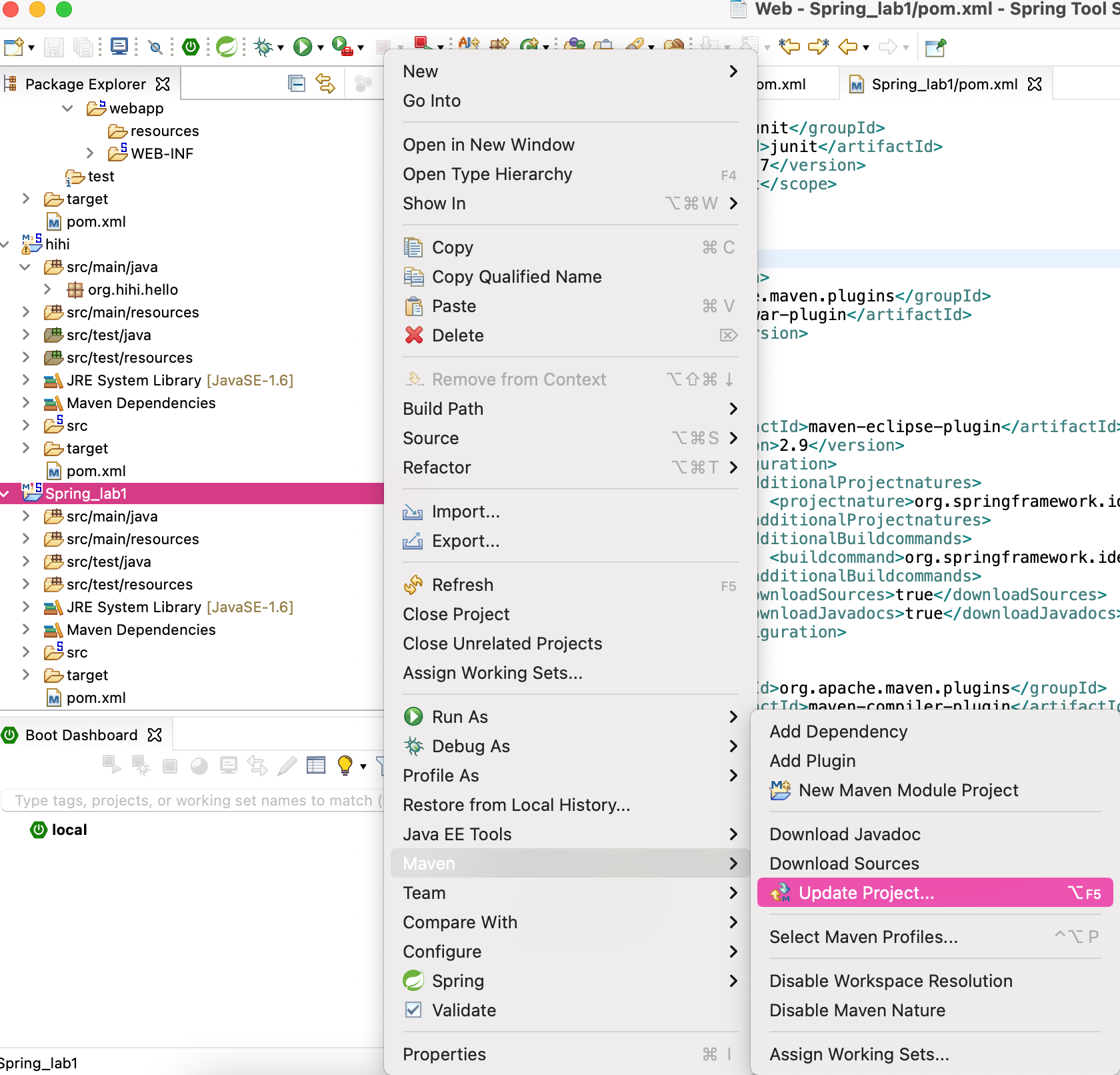Click Refresh in the context menu
Viewport: 1120px width, 1075px height.
point(570,585)
